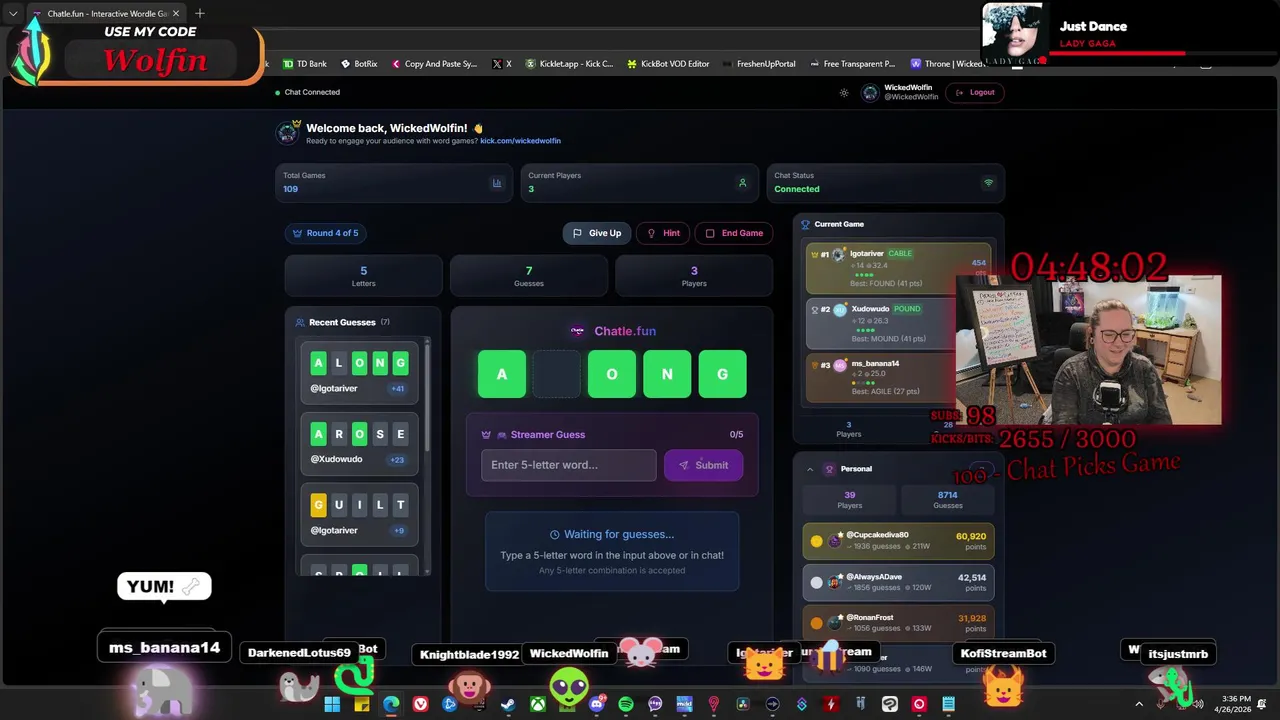Open the BotRix bookmark
This screenshot has width=1280, height=720.
(359, 64)
